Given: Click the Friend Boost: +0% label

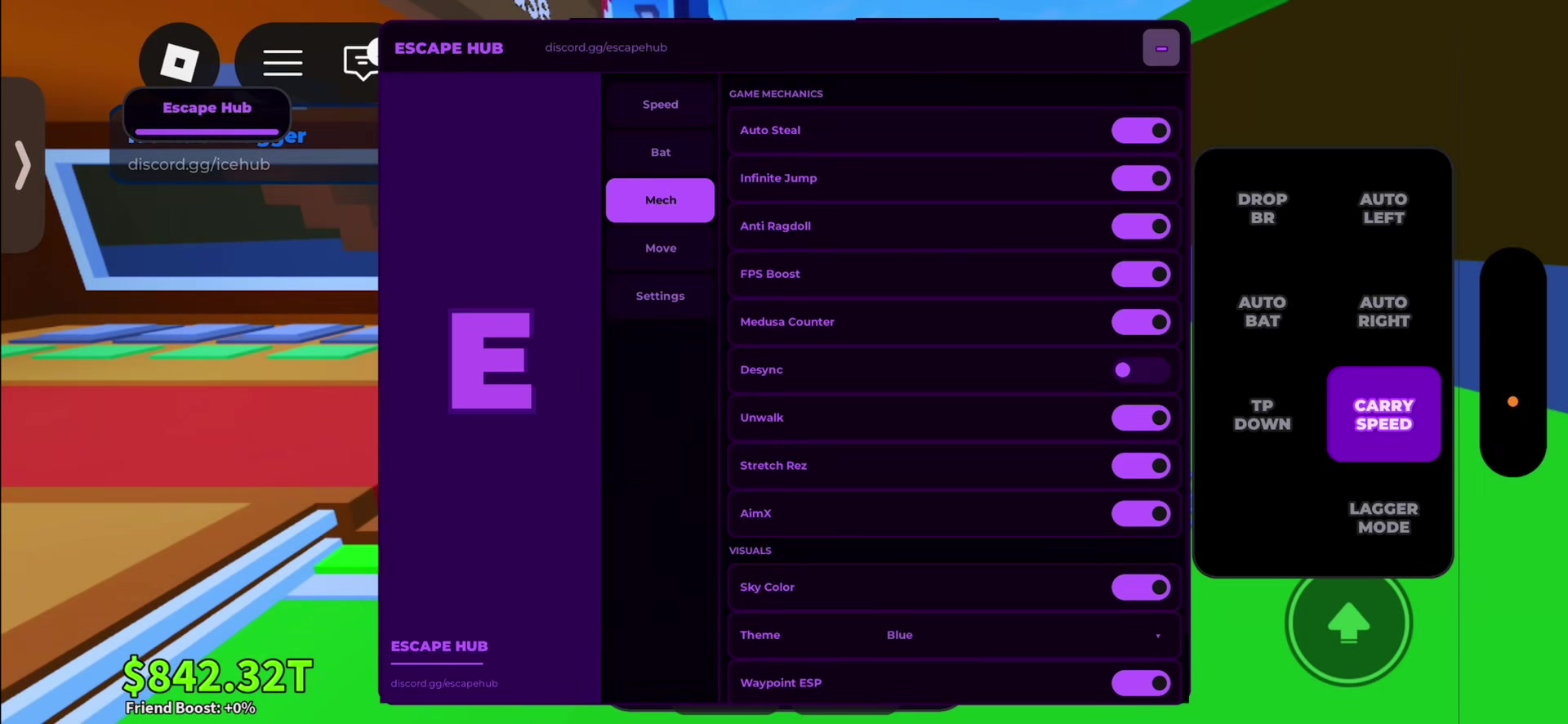Looking at the screenshot, I should pyautogui.click(x=190, y=708).
